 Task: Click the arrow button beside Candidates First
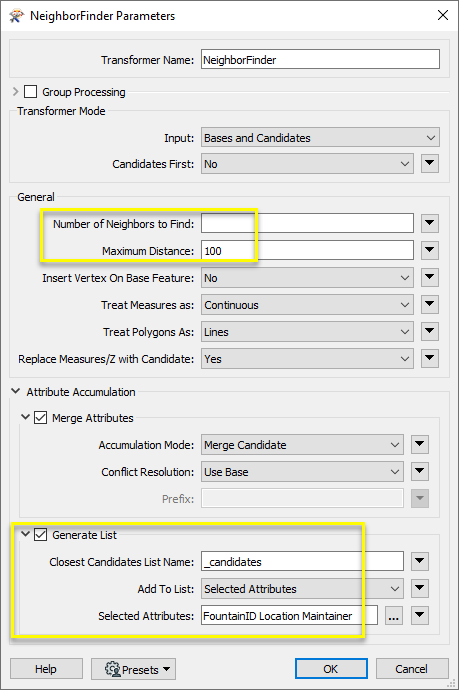click(x=430, y=164)
